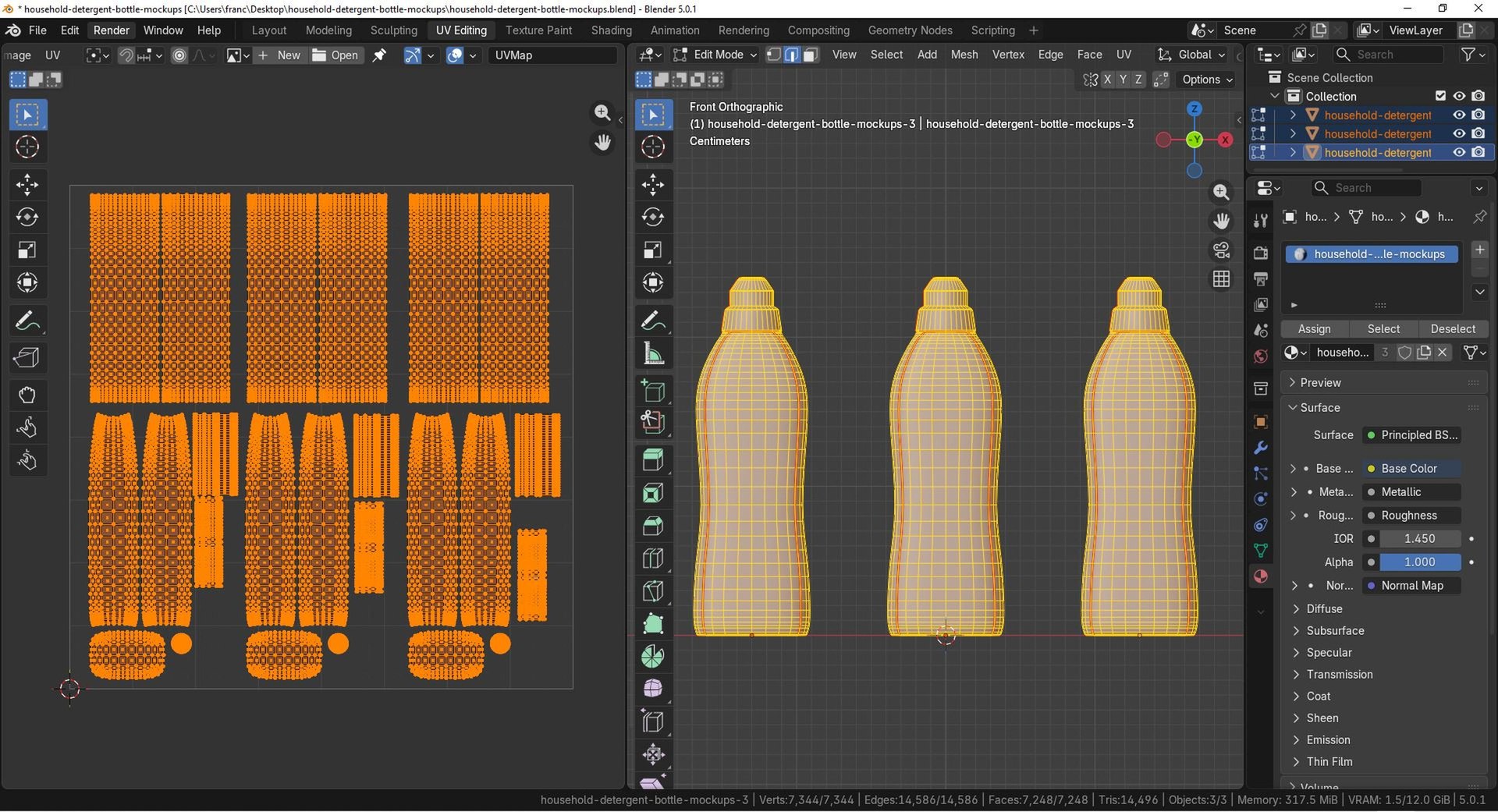Select the UV Relax sculpt tool
Viewport: 1498px width, 812px height.
point(27,427)
